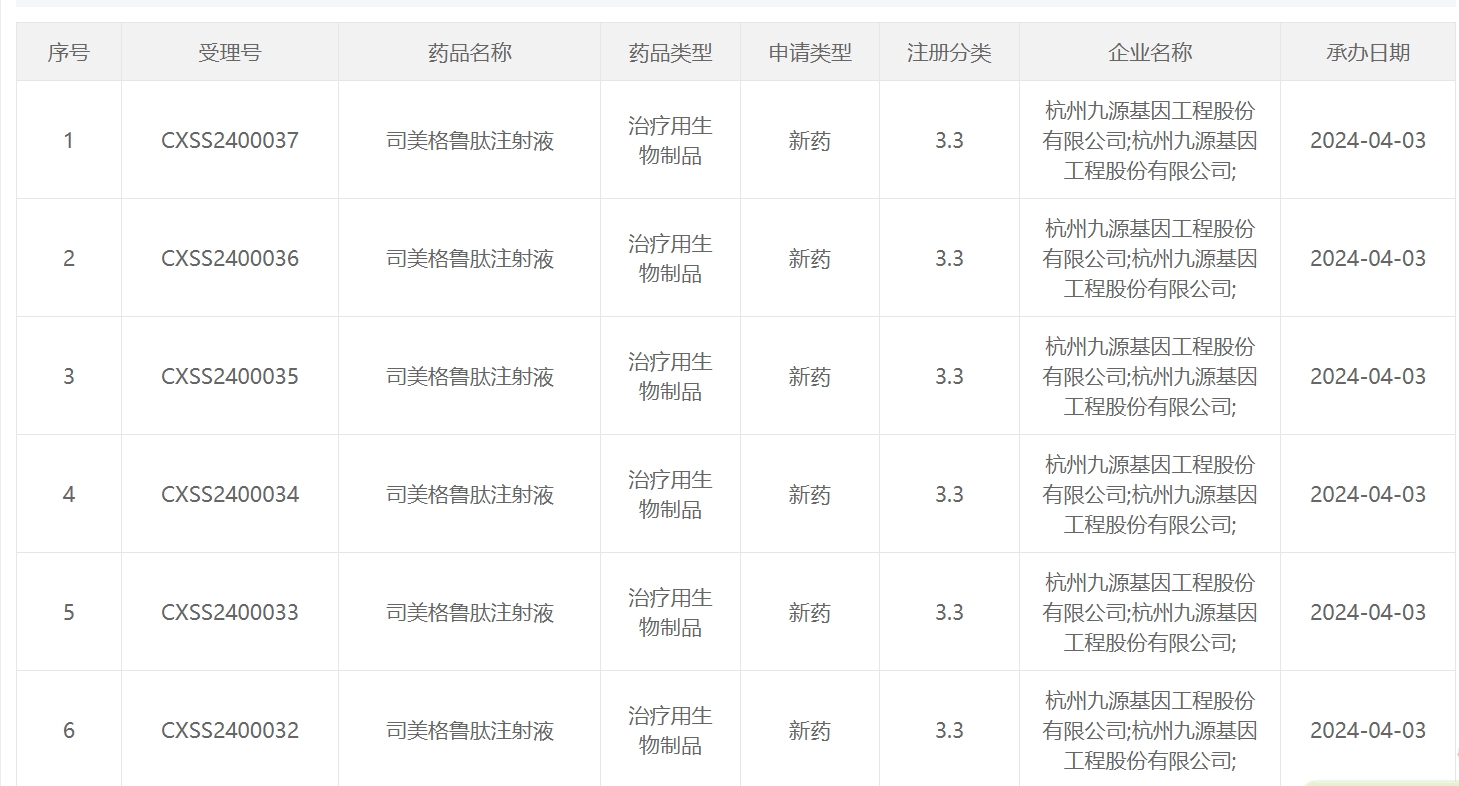Click serial number 4 in row CXSS2400034

pyautogui.click(x=68, y=495)
